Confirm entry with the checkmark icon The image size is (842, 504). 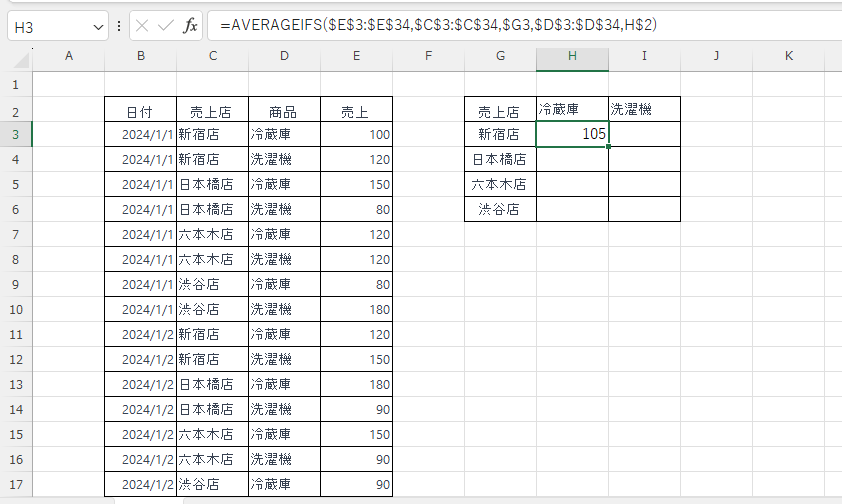tap(165, 26)
